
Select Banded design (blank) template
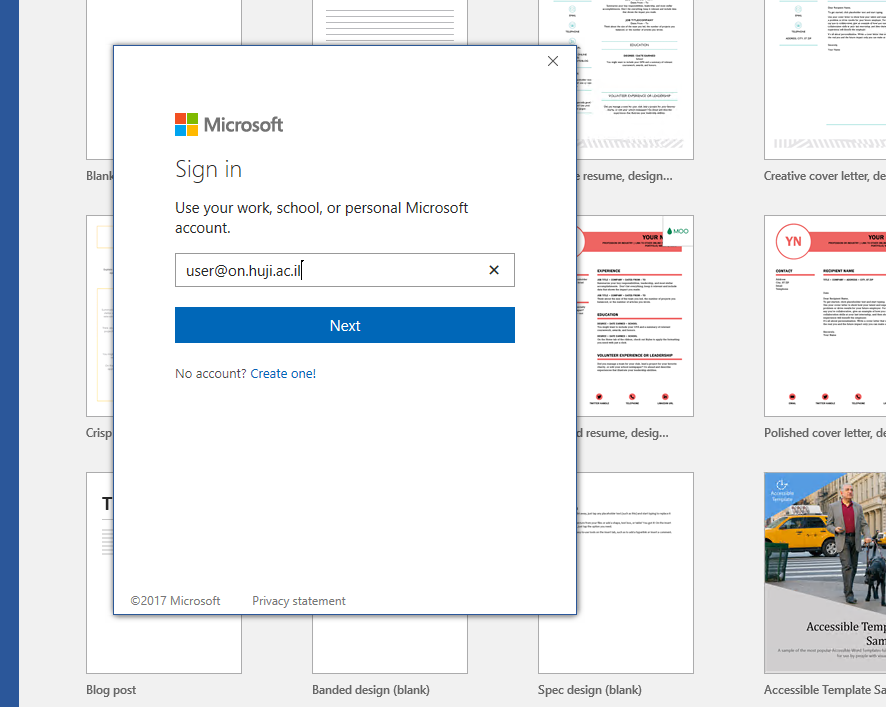point(390,644)
